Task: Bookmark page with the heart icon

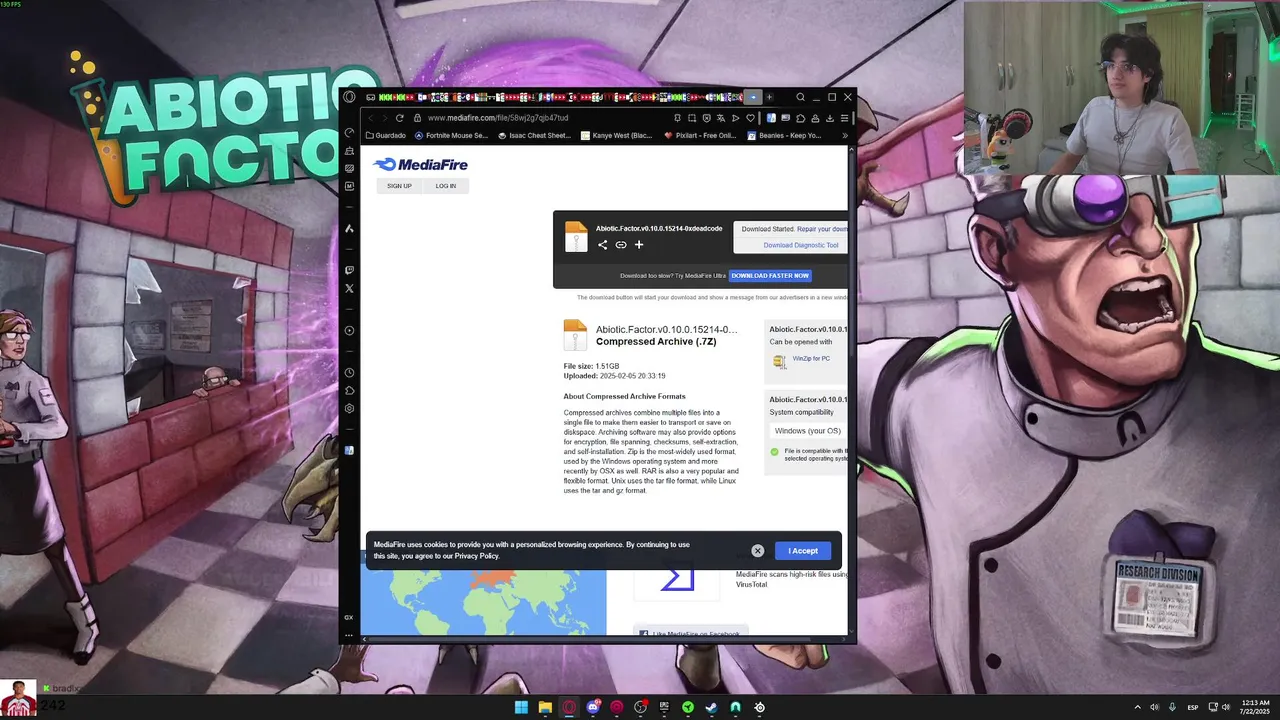Action: tap(750, 118)
